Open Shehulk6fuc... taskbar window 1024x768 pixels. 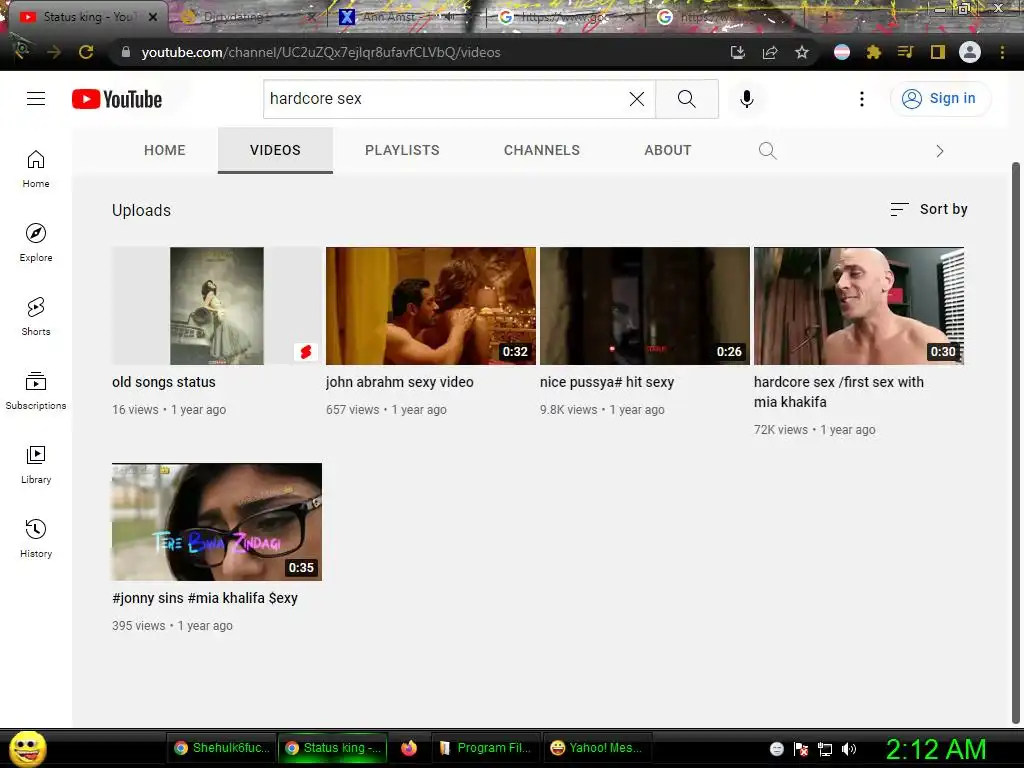pyautogui.click(x=221, y=748)
